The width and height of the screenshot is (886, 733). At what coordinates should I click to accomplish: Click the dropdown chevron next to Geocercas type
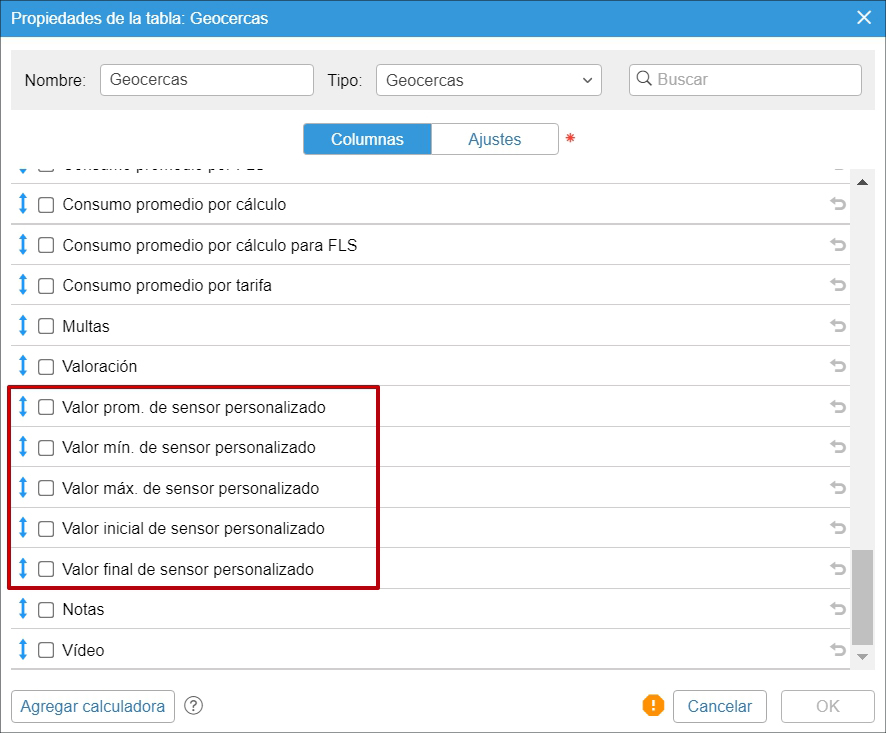point(590,79)
